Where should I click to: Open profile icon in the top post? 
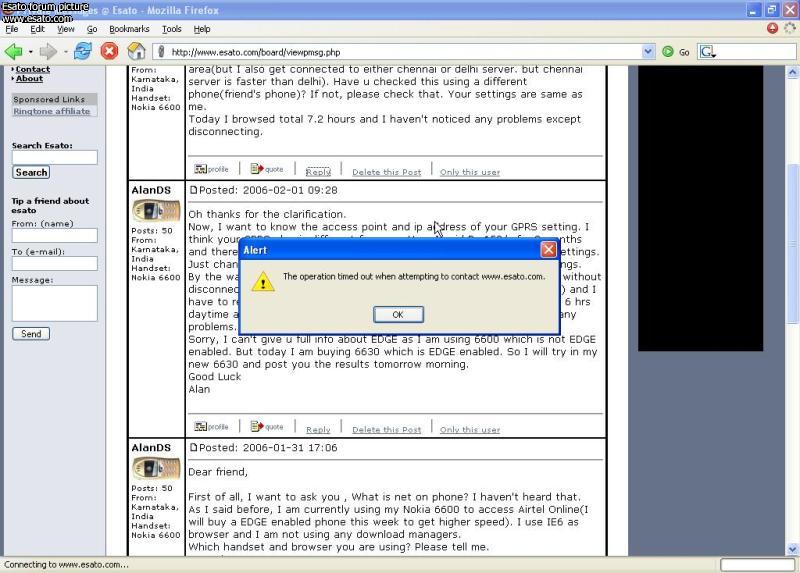point(211,169)
